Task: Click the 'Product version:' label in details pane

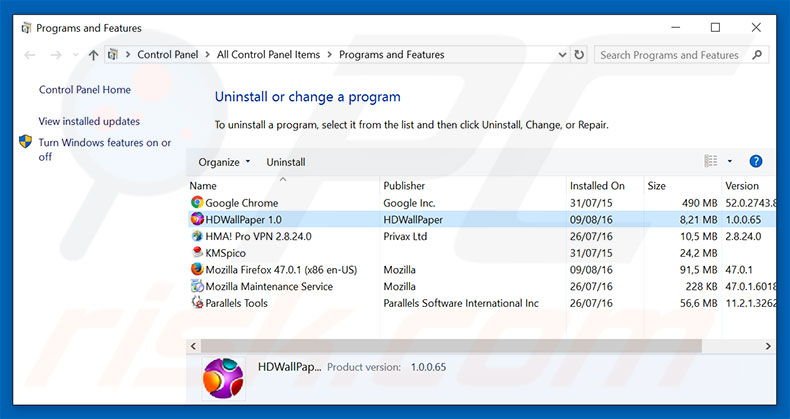Action: point(364,367)
